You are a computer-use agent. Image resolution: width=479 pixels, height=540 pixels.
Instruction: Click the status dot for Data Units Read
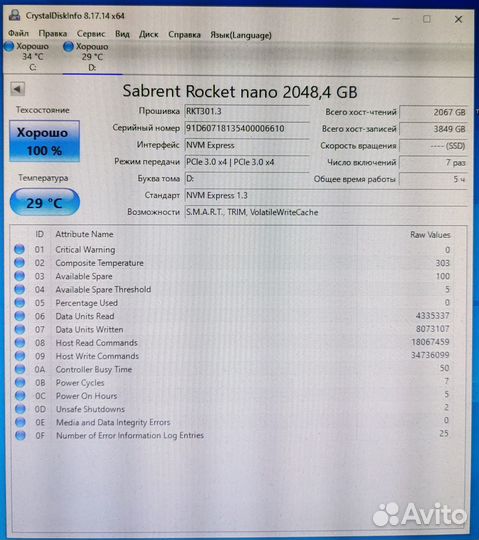tap(20, 316)
